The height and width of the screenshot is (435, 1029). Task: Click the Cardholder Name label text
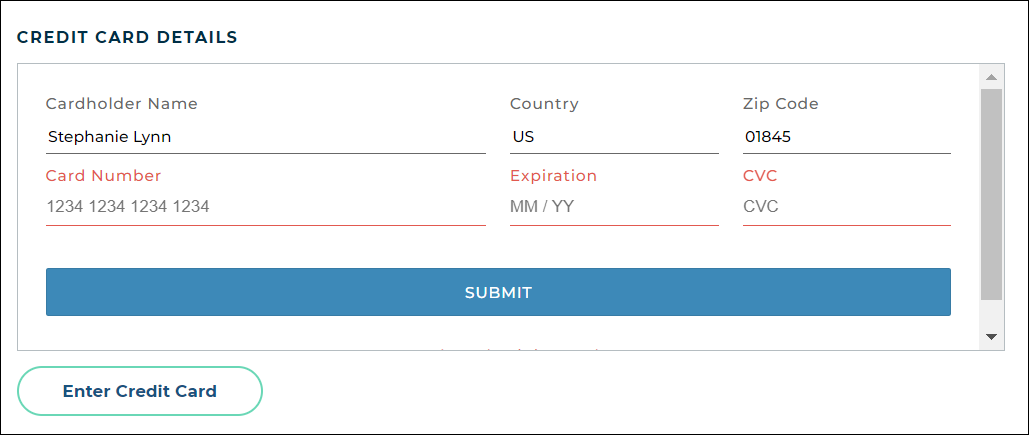[122, 104]
